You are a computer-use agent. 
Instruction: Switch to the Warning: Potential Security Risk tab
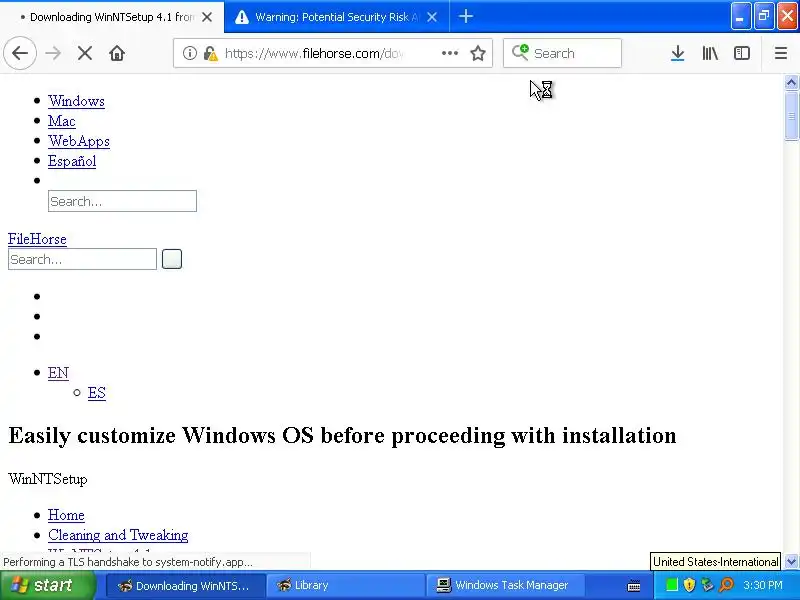[336, 17]
